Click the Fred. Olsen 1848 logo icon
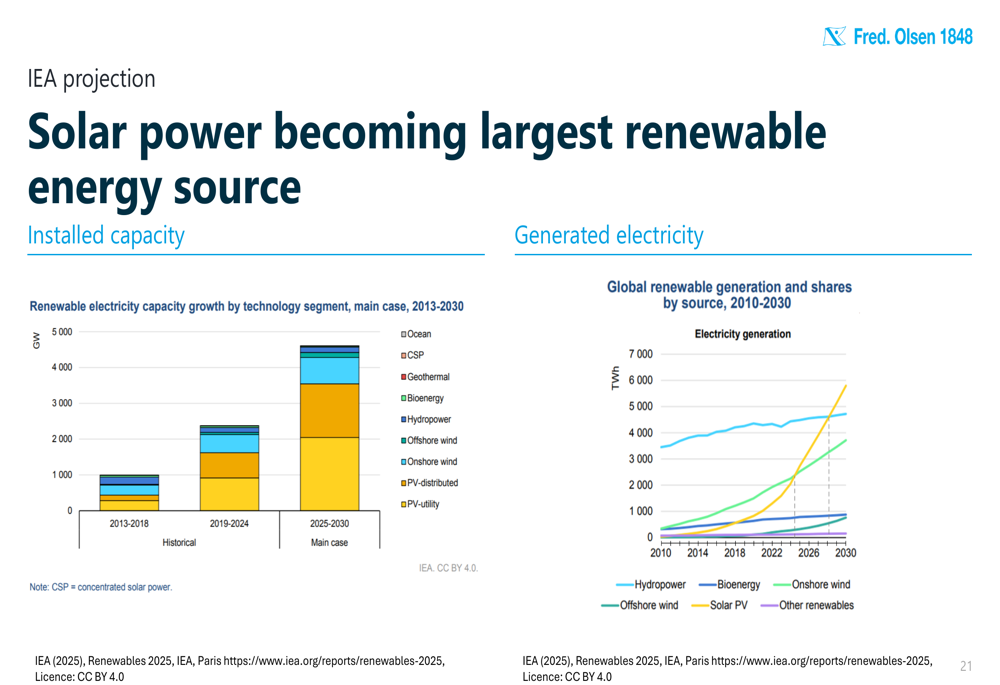 [834, 37]
